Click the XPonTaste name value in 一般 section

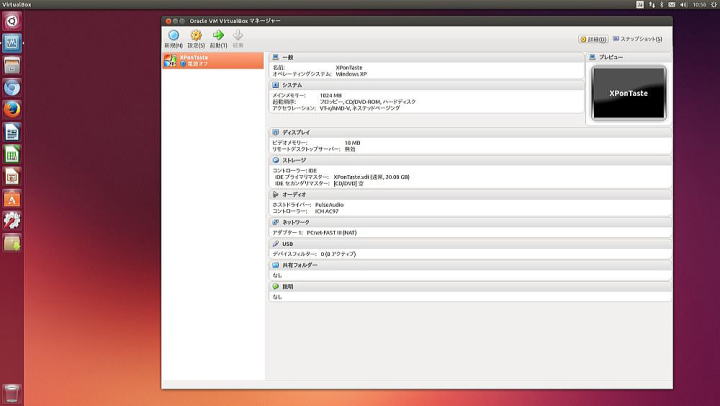349,68
